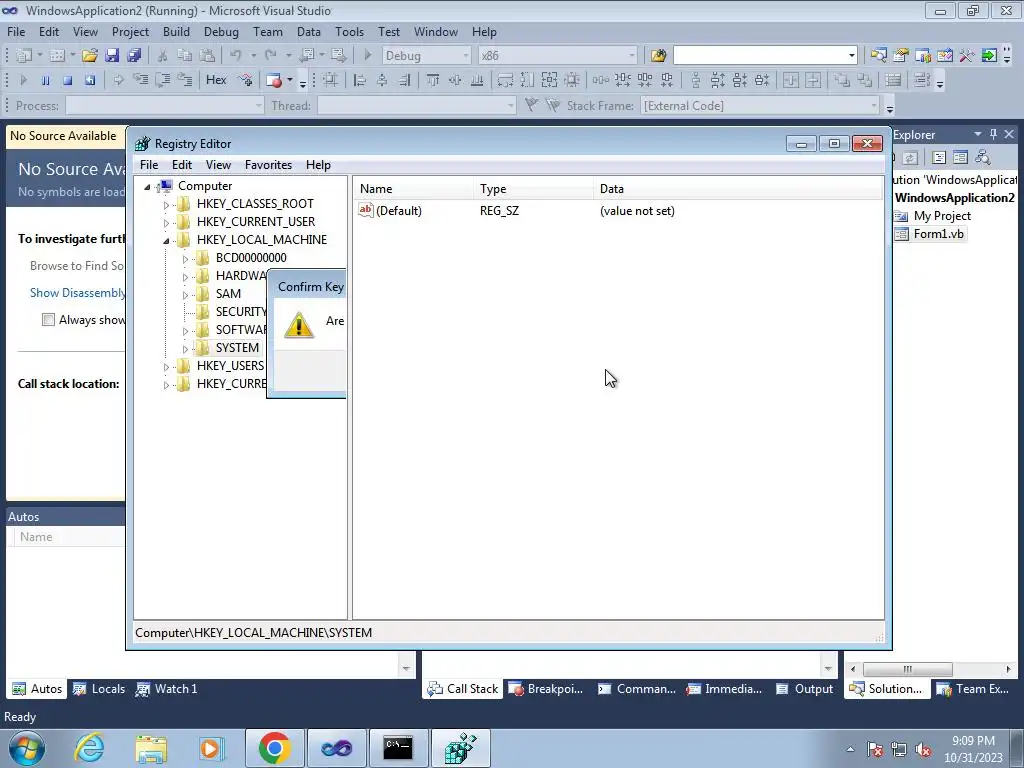
Task: Toggle auto-hide pin on Solution Explorer
Action: point(993,134)
